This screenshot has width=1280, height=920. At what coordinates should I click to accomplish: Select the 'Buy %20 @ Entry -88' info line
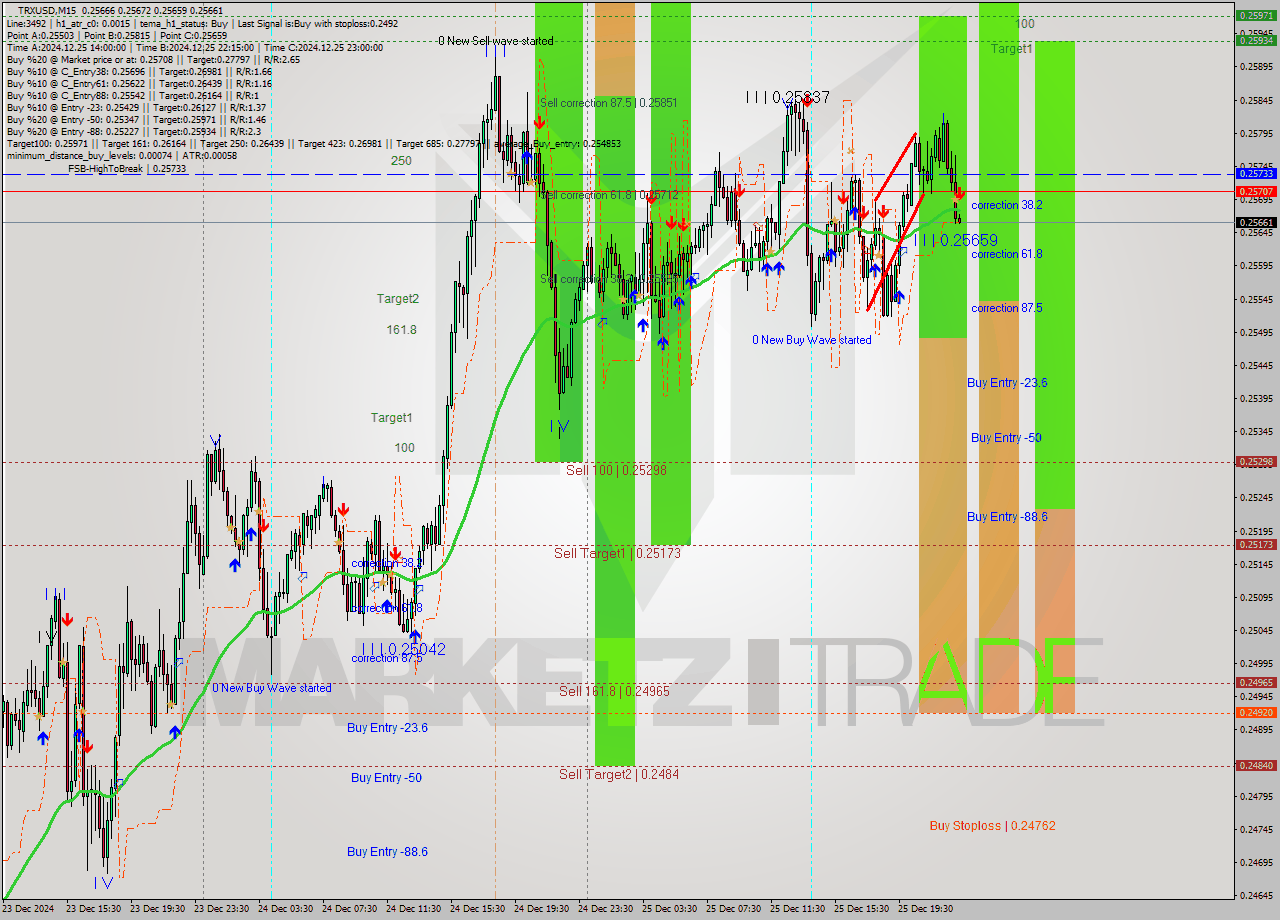[136, 132]
